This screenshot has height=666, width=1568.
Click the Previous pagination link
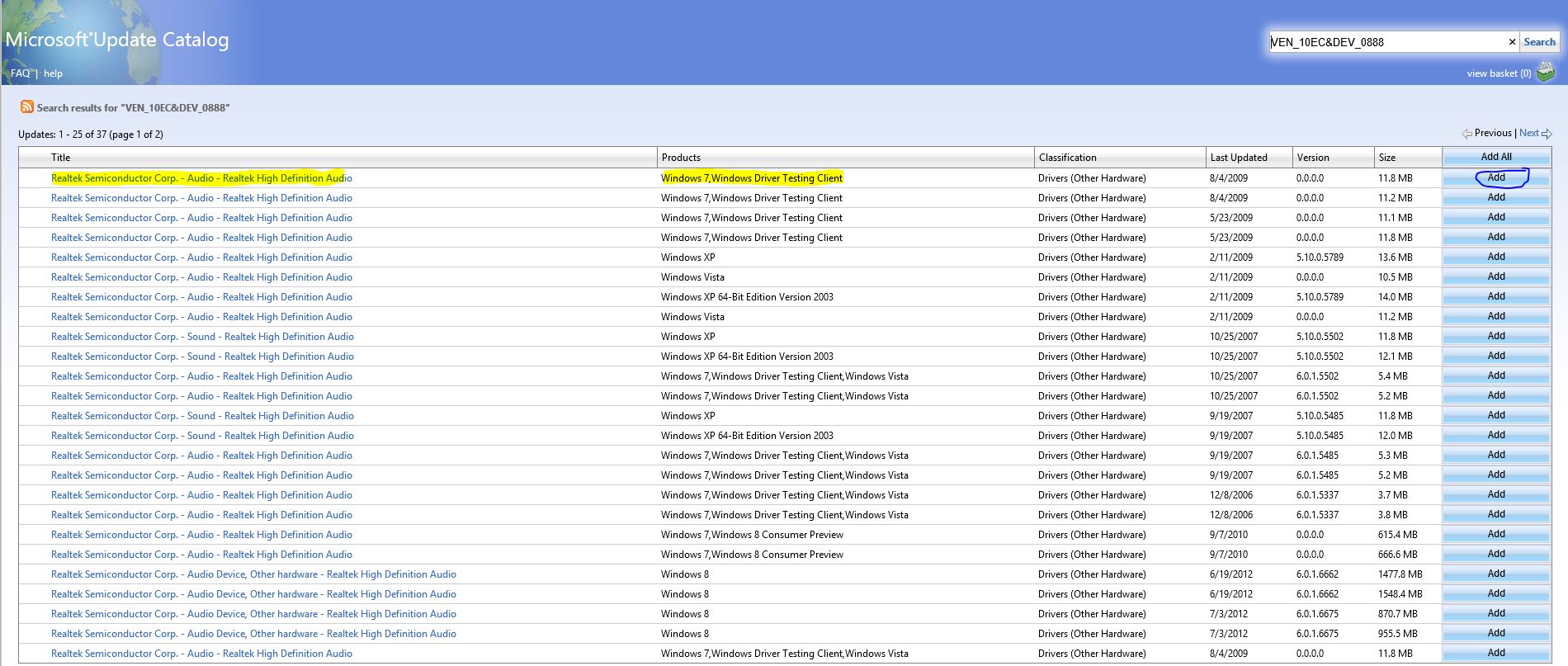tap(1493, 133)
